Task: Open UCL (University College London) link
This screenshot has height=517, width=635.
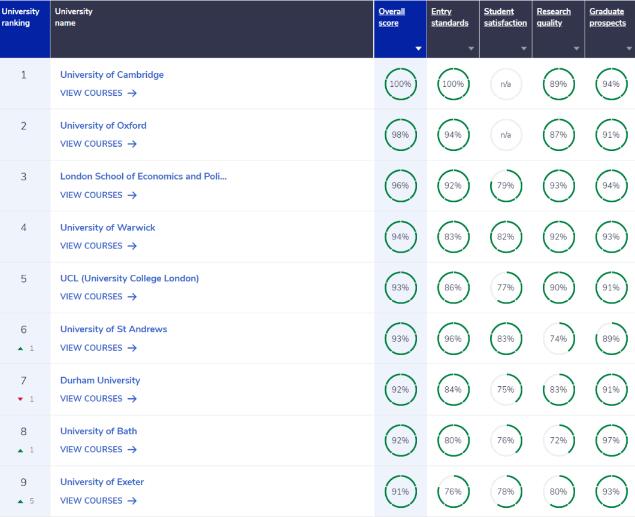Action: 130,279
